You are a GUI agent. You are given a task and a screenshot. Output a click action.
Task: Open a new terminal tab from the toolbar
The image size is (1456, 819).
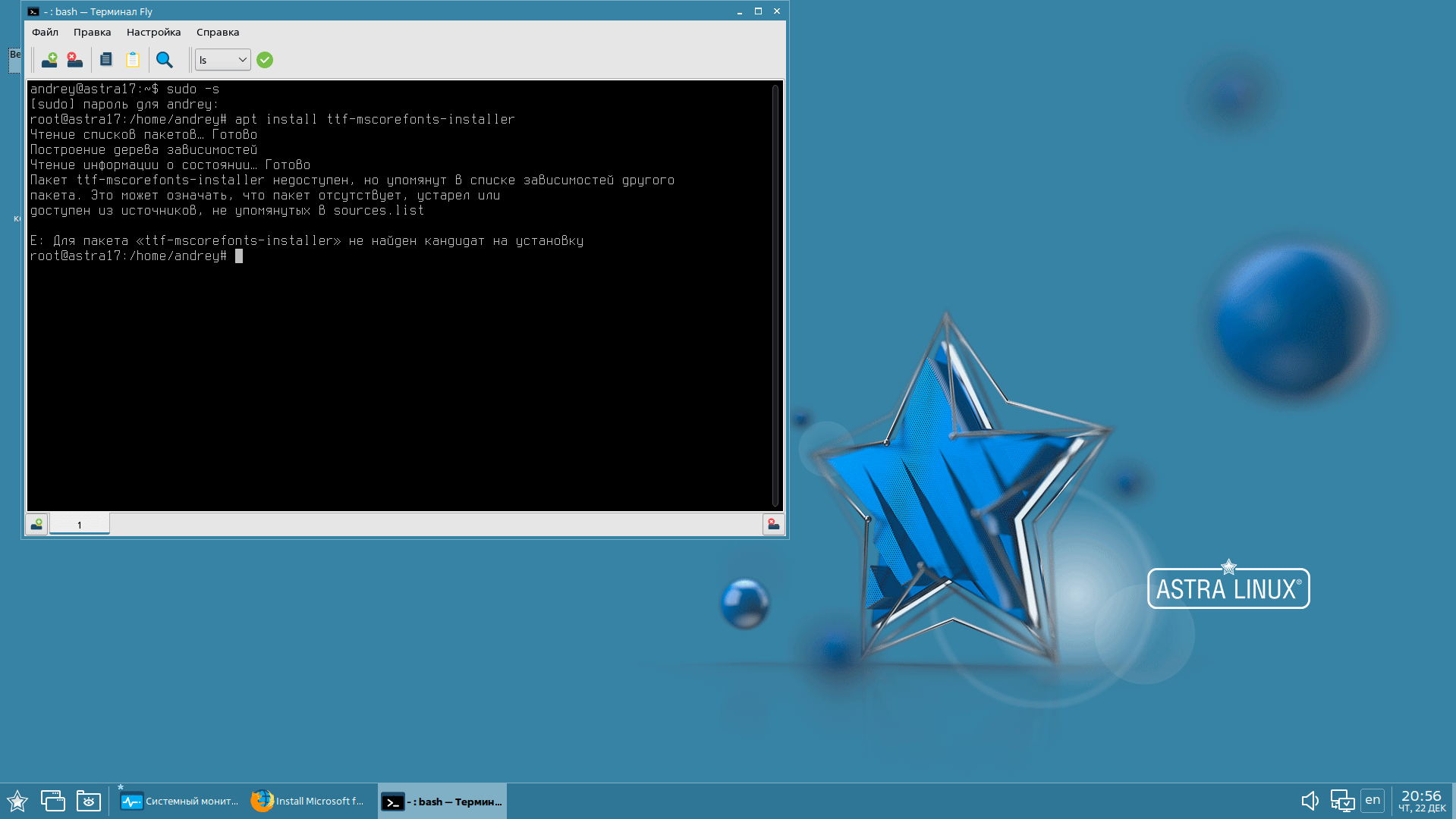click(x=49, y=60)
